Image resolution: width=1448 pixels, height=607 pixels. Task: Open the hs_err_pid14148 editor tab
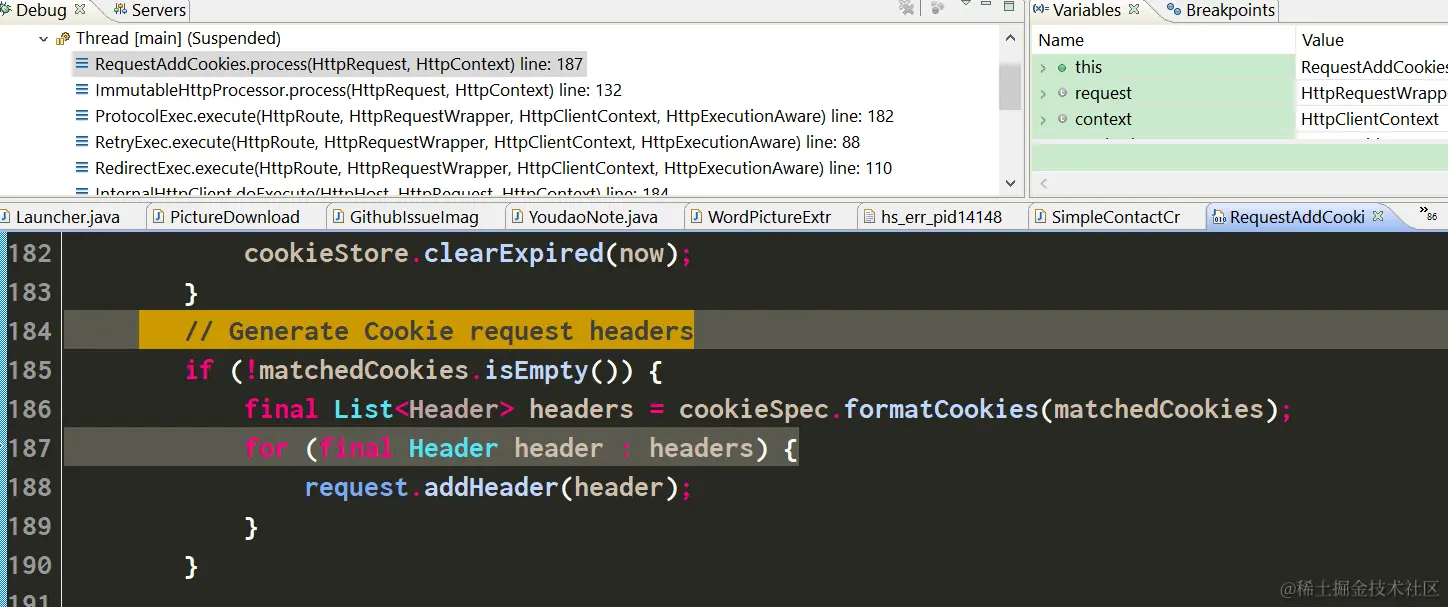[x=941, y=217]
